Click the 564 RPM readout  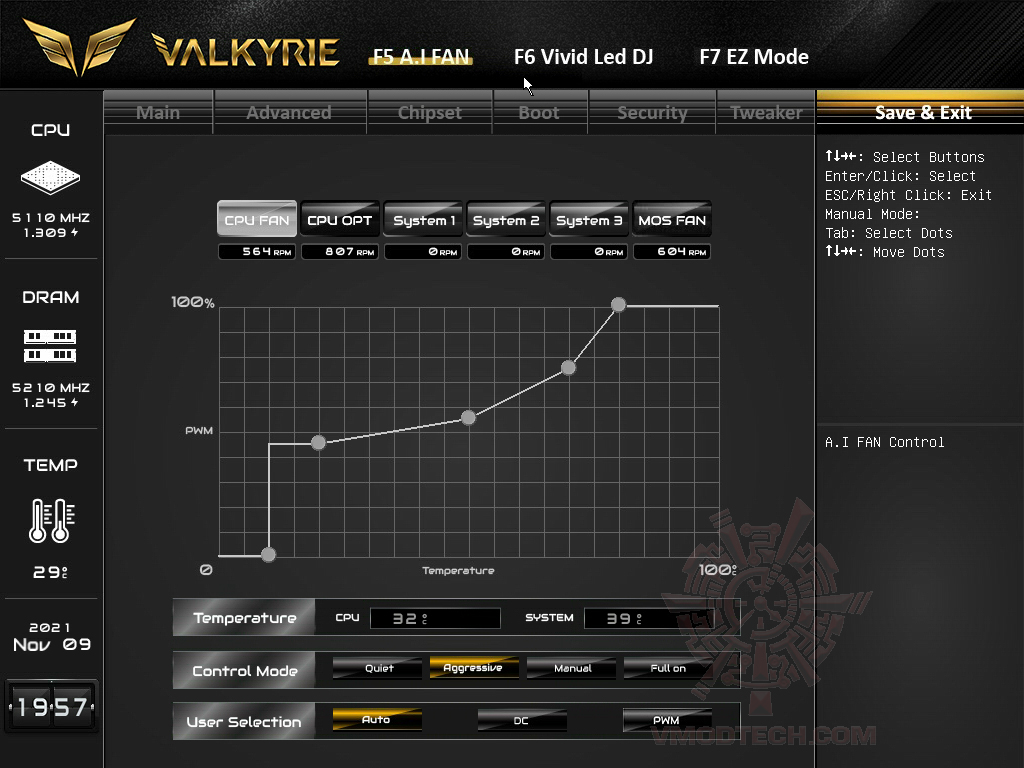click(x=257, y=251)
